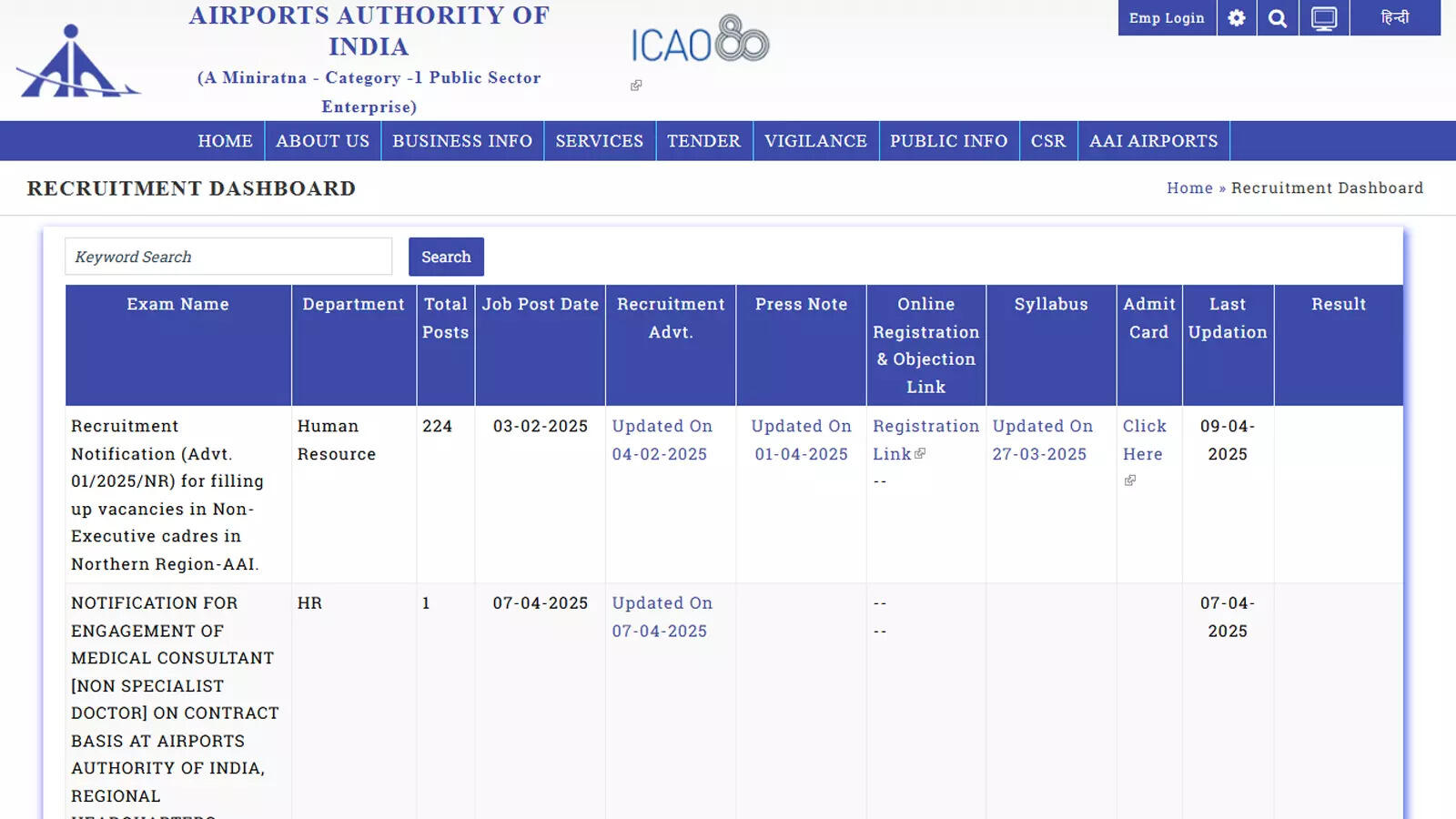Click the Emp Login button
Image resolution: width=1456 pixels, height=819 pixels.
point(1166,18)
